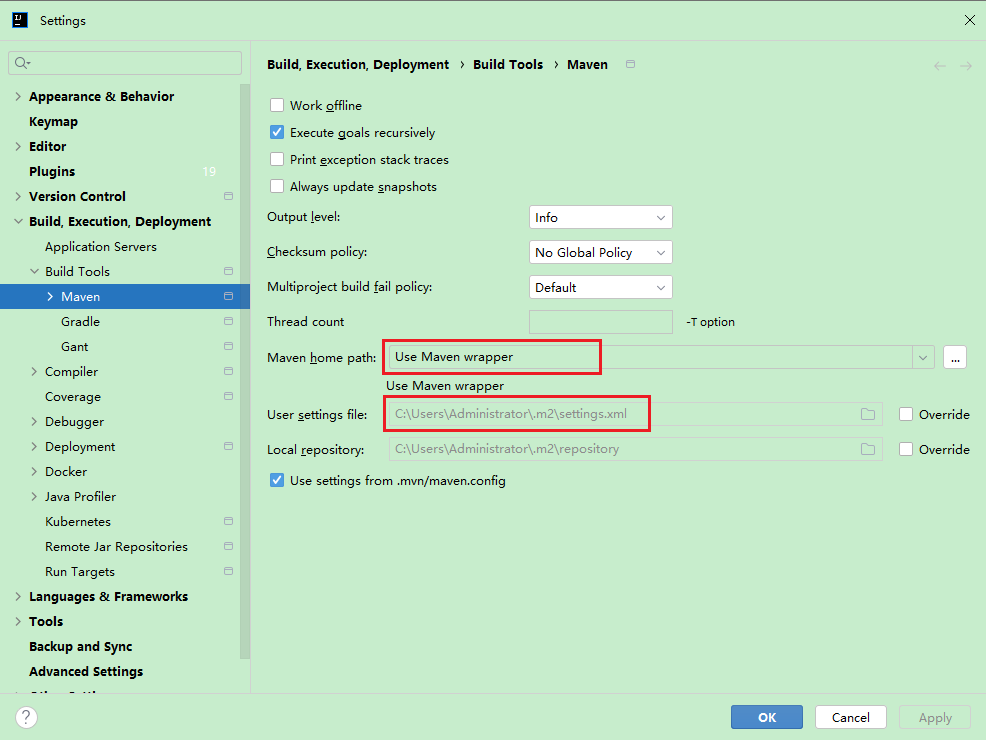Click the search magnifier icon in settings
This screenshot has width=986, height=740.
[x=21, y=64]
